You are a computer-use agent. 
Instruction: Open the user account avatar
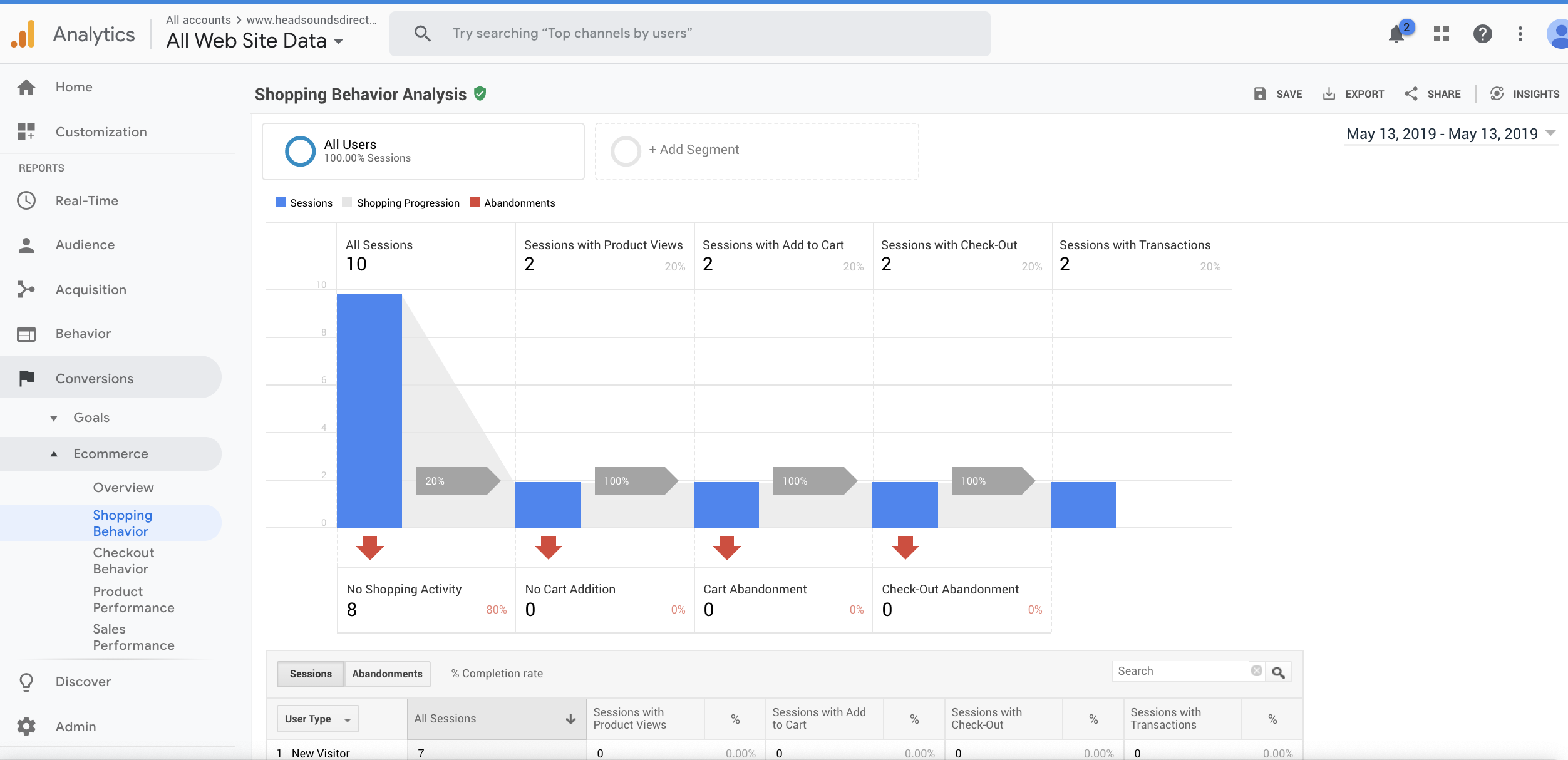point(1557,34)
